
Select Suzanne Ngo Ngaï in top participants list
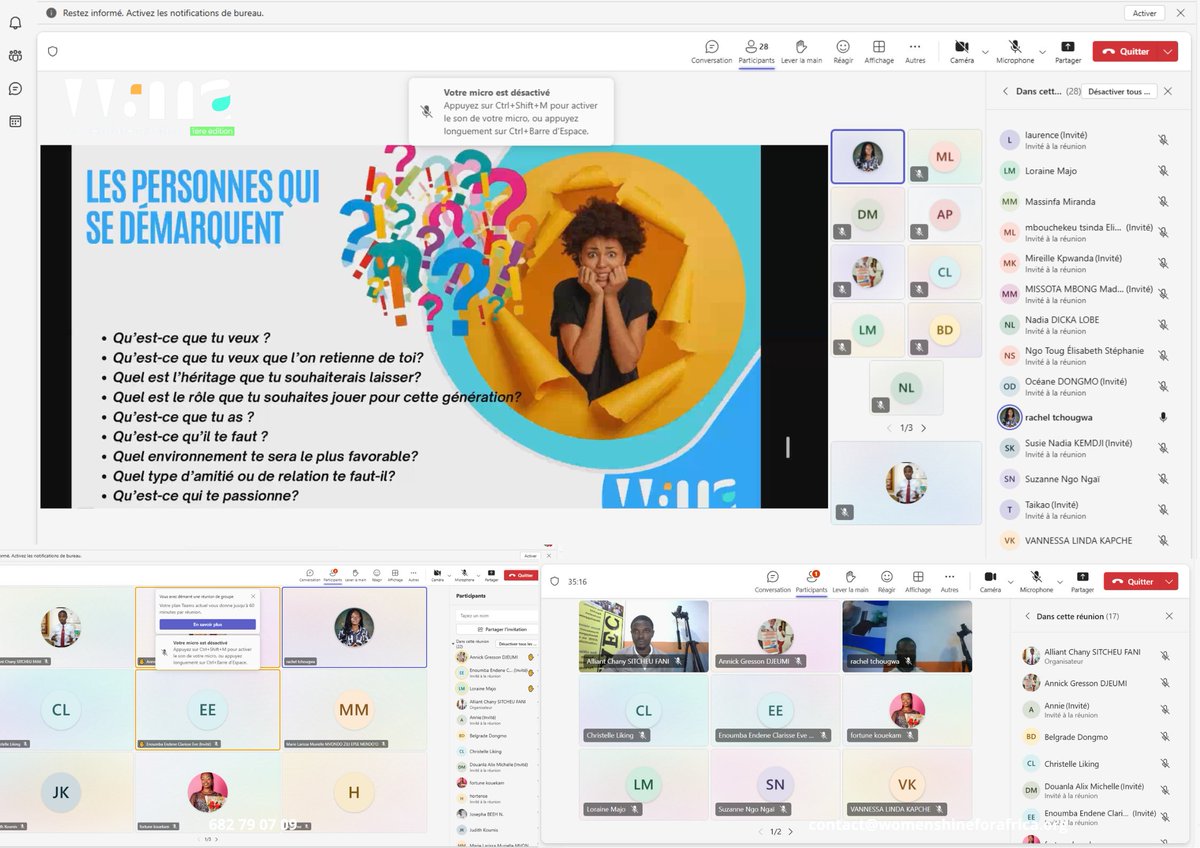1085,479
